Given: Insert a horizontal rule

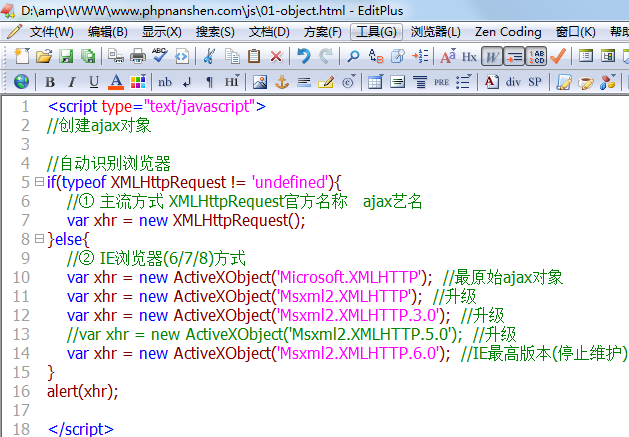Looking at the screenshot, I should coord(304,83).
